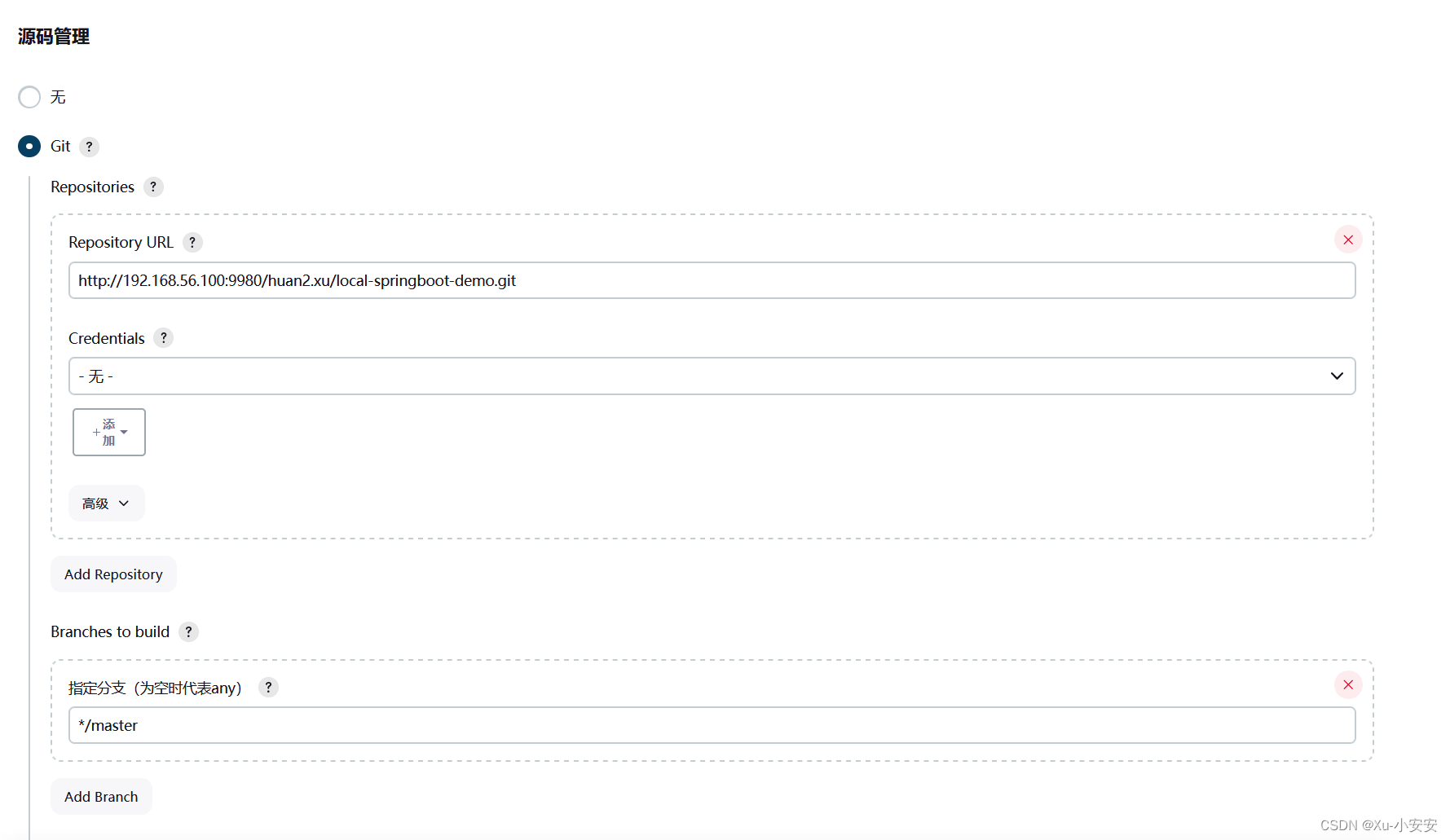Open help for the Git option
The width and height of the screenshot is (1450, 840).
click(x=90, y=147)
